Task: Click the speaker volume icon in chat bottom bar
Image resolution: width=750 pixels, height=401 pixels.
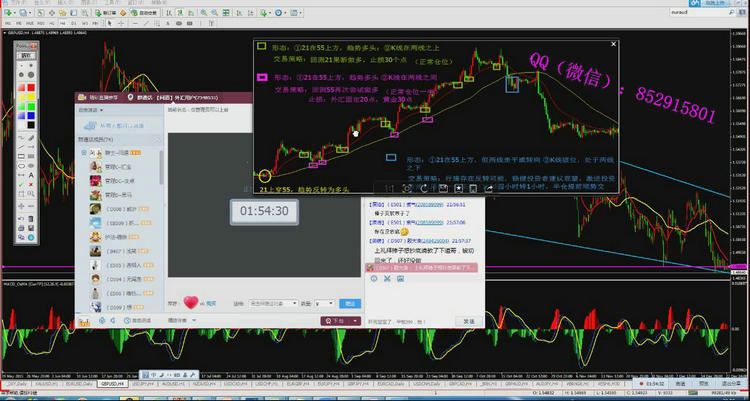Action: [x=113, y=321]
